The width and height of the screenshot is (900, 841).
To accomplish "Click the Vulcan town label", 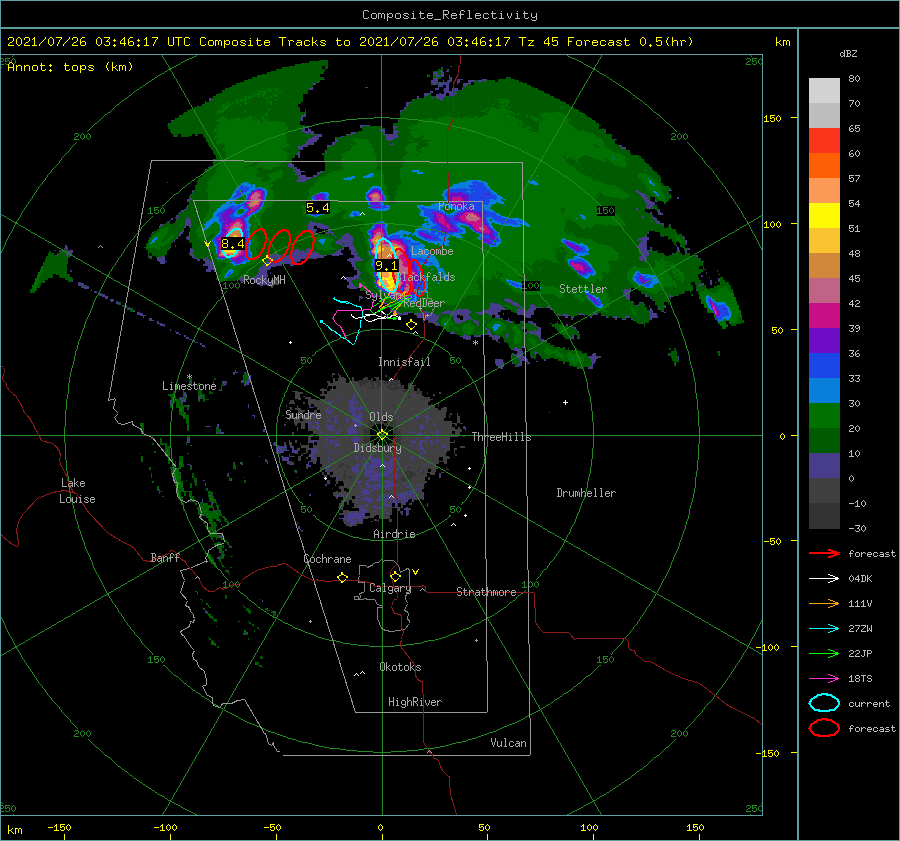I will [x=508, y=743].
